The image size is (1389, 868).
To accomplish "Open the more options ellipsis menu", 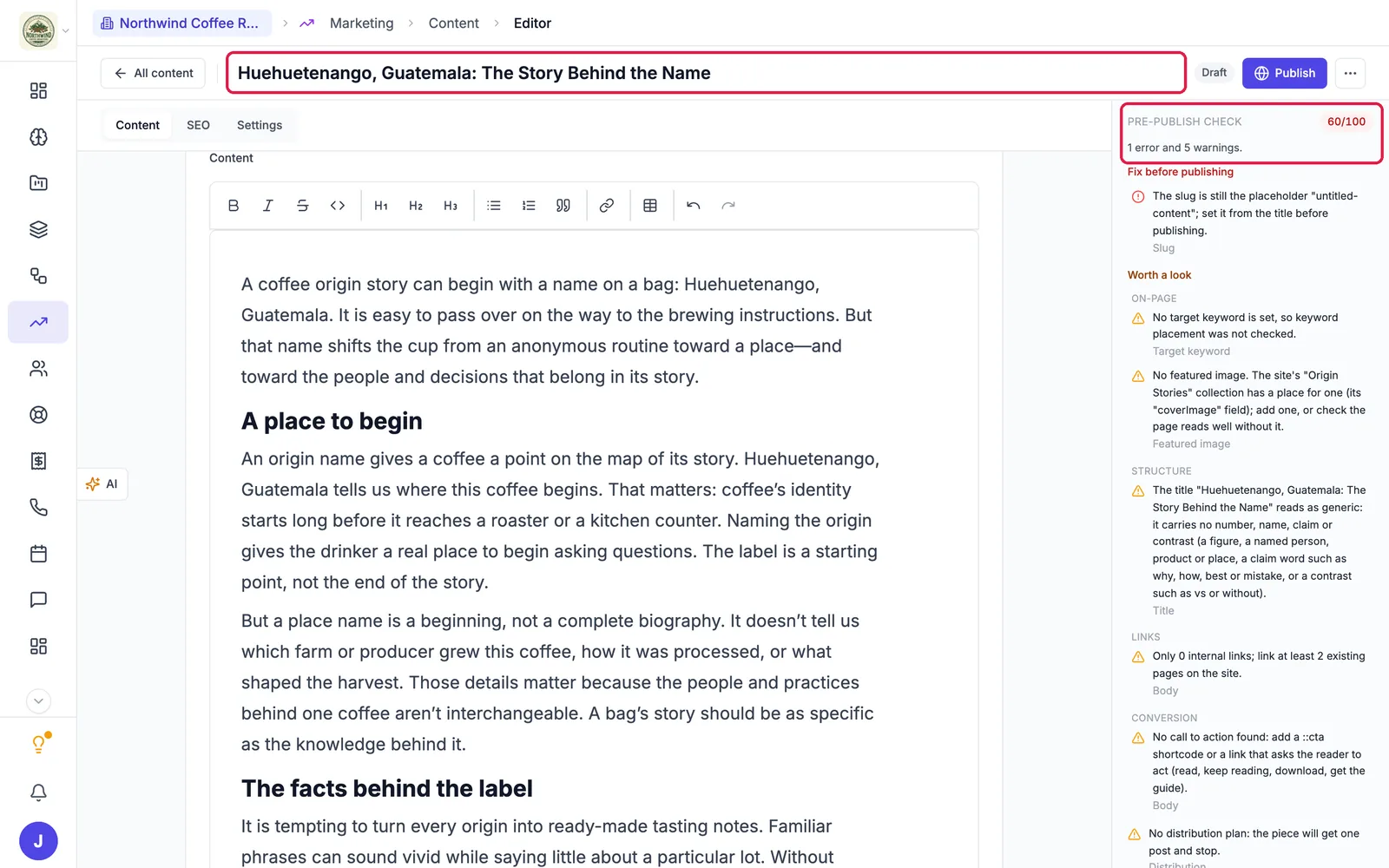I will point(1350,73).
